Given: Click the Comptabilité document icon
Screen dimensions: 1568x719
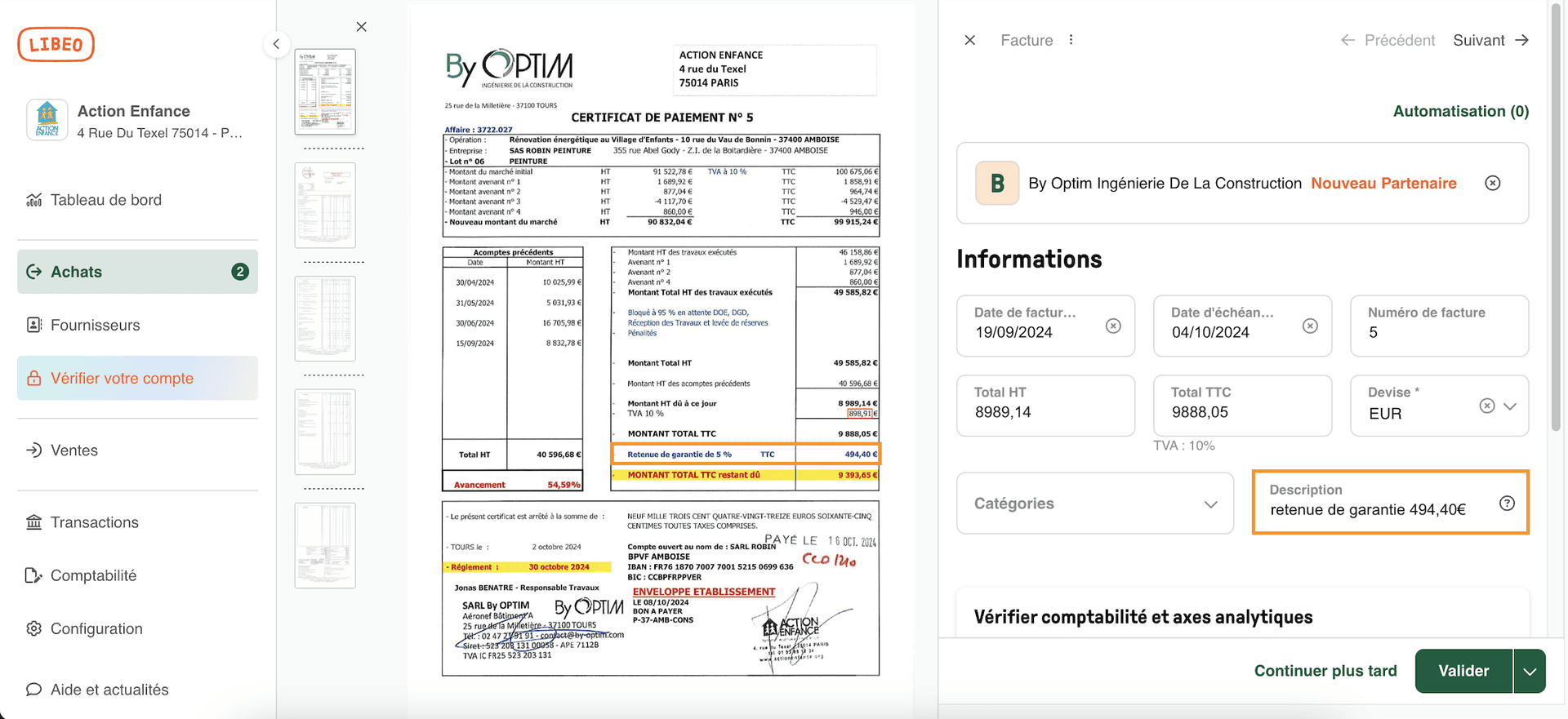Looking at the screenshot, I should coord(33,575).
